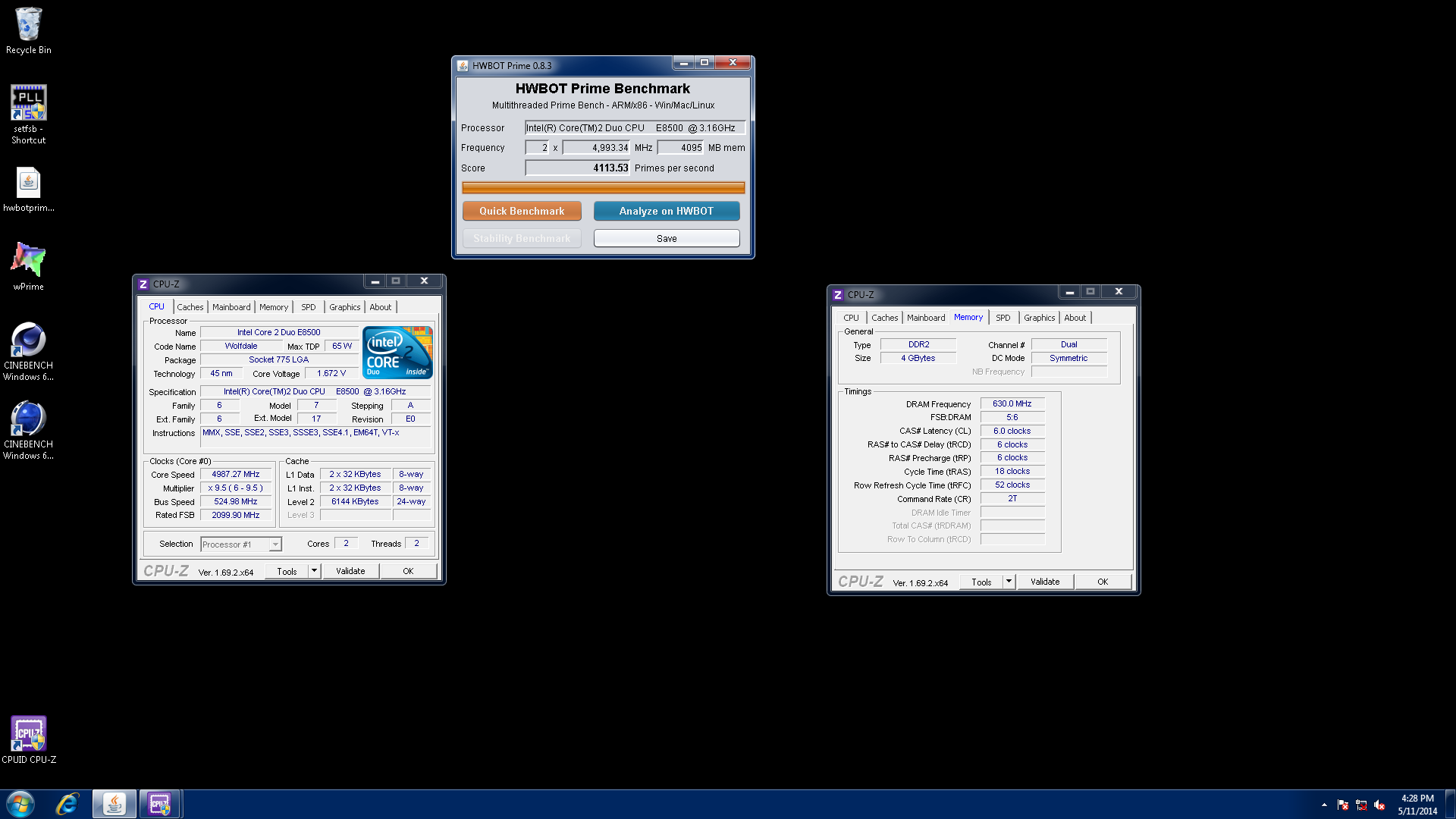Open Caches tab in left CPU-Z window
Screen dimensions: 1456x819
[190, 307]
